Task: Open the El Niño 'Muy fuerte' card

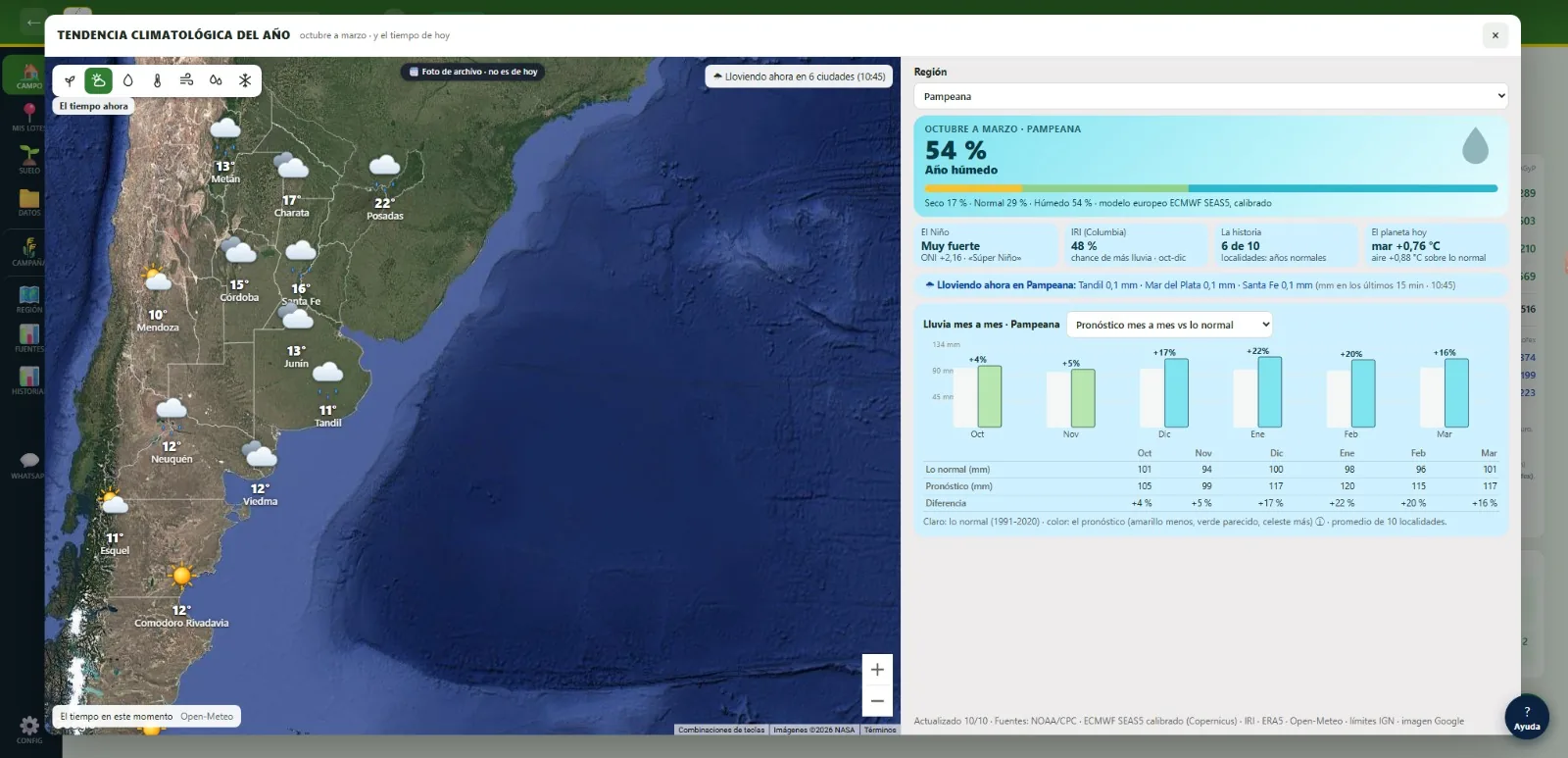Action: point(987,245)
